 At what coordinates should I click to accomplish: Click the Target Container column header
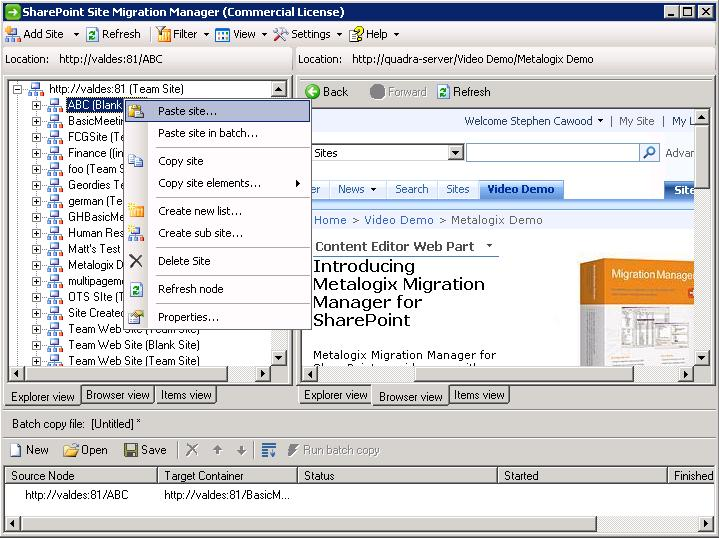point(227,476)
